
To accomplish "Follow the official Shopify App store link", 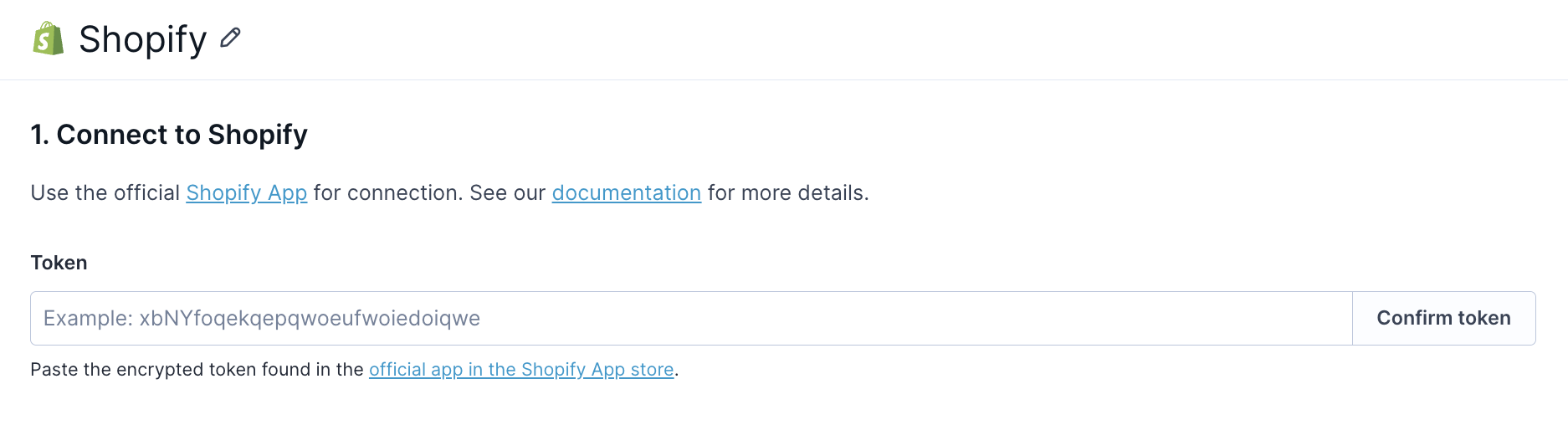I will pos(521,369).
